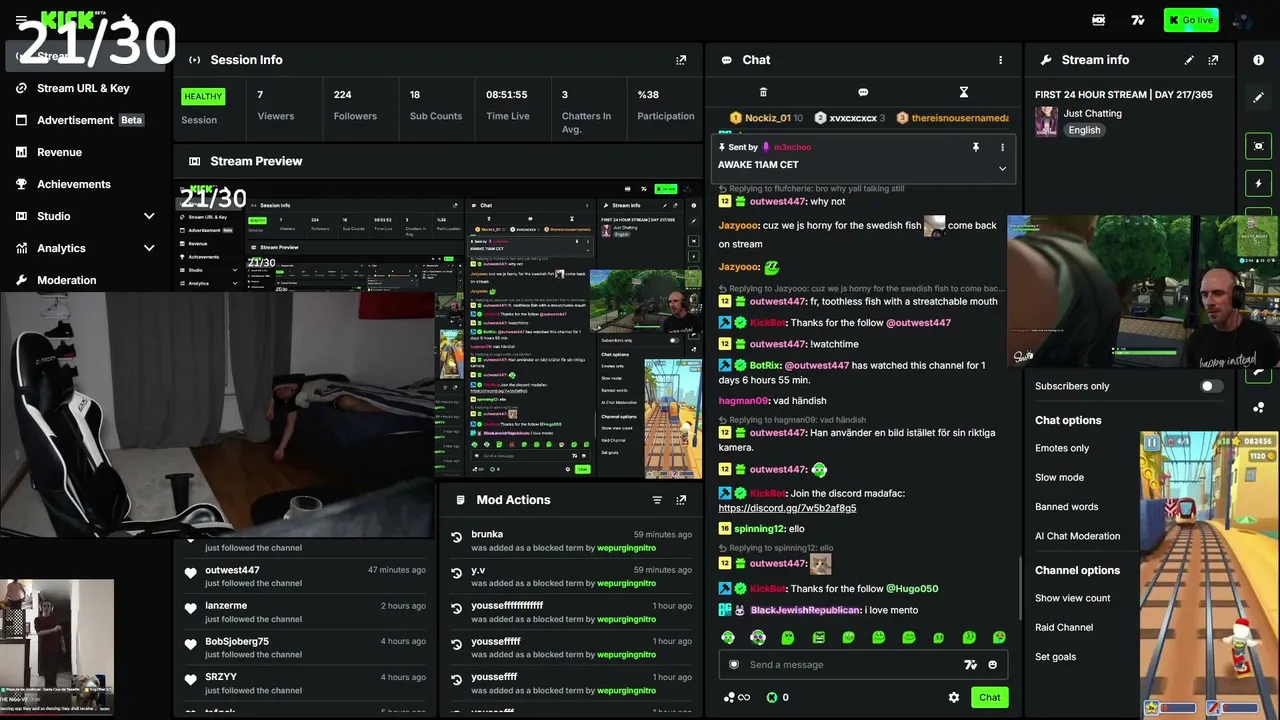Open pinned message three-dot options
Image resolution: width=1280 pixels, height=720 pixels.
pyautogui.click(x=1002, y=147)
